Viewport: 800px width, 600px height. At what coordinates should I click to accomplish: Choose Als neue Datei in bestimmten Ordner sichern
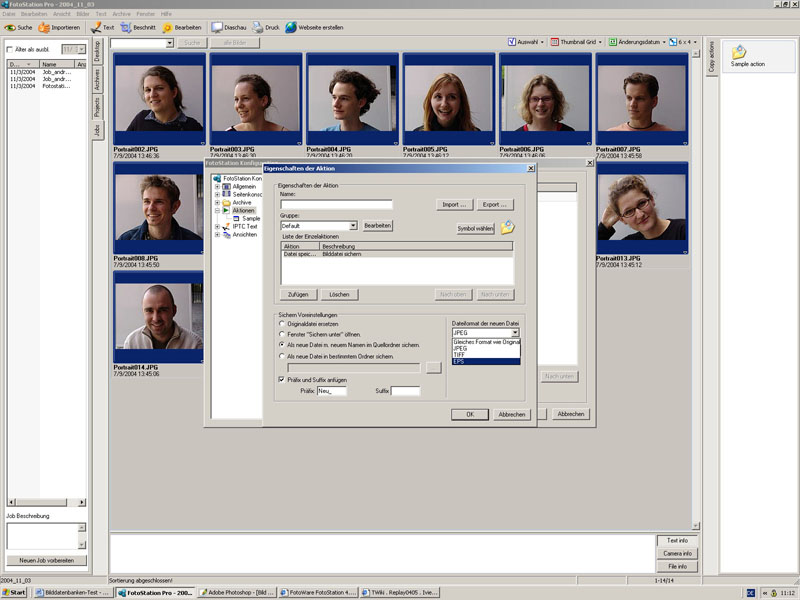[282, 357]
